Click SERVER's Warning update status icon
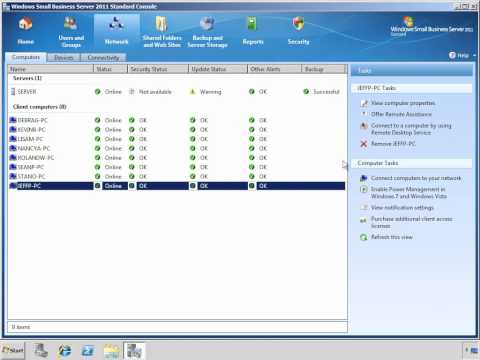Viewport: 480px width, 360px height. (192, 92)
